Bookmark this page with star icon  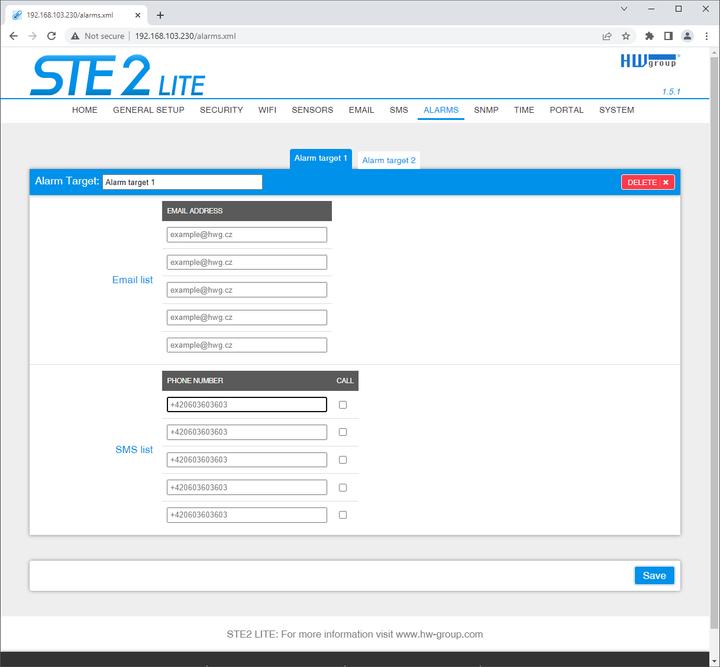[626, 35]
